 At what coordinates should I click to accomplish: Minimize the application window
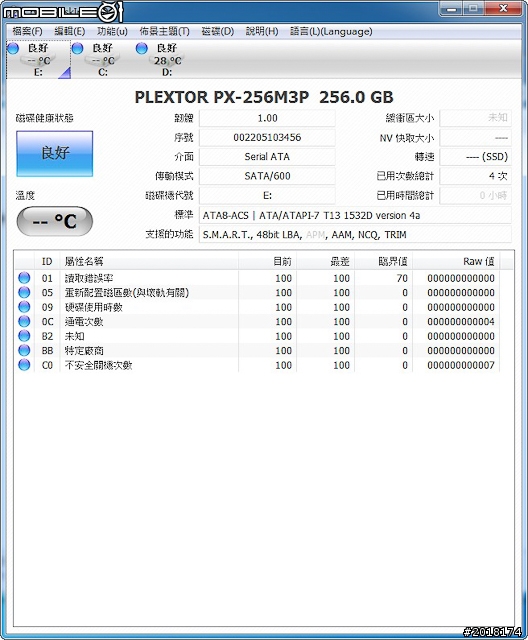pyautogui.click(x=451, y=8)
